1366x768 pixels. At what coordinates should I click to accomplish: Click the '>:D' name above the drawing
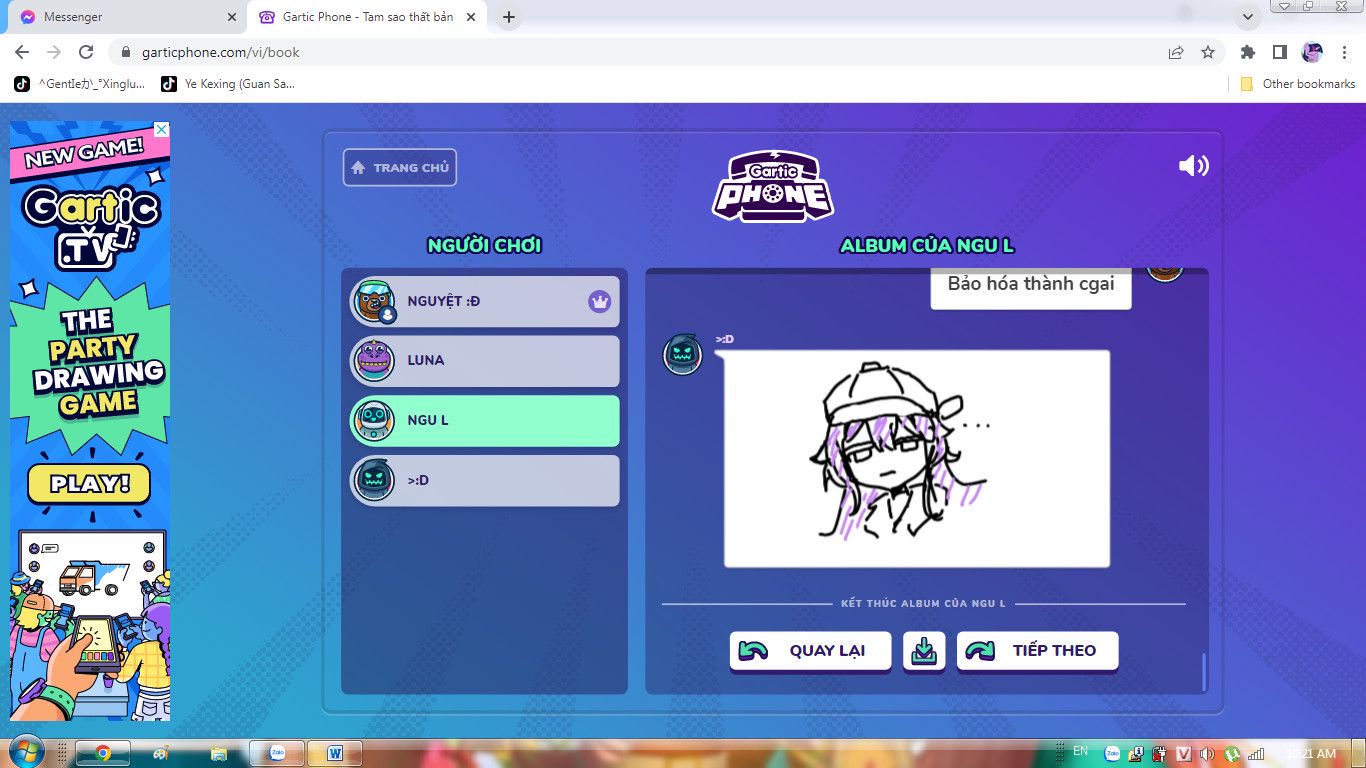coord(725,340)
